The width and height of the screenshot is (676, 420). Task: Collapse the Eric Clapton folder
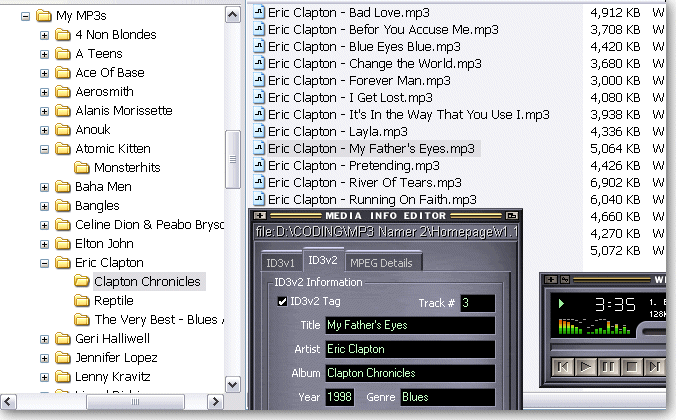click(44, 263)
